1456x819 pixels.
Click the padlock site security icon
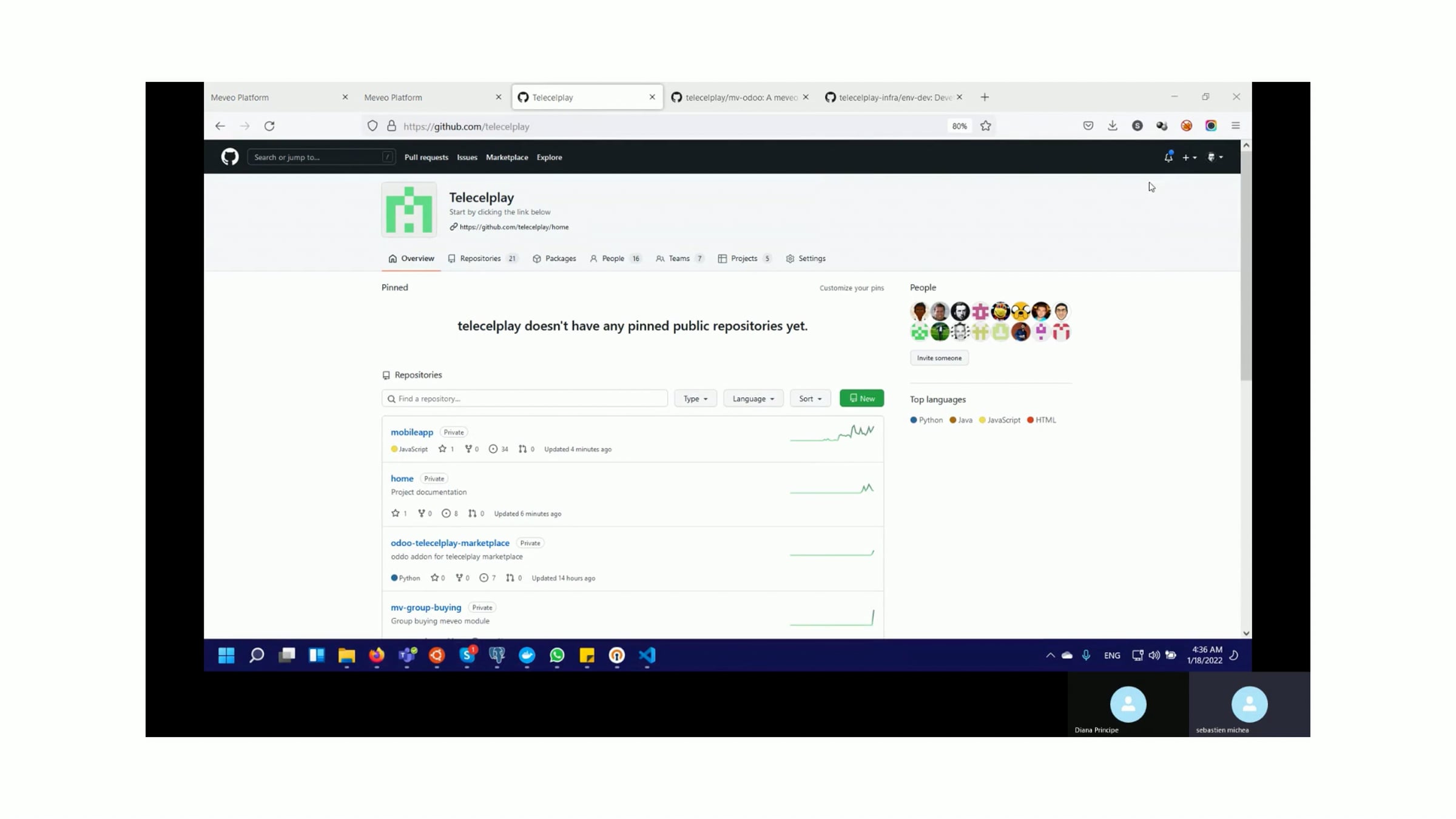(x=392, y=126)
